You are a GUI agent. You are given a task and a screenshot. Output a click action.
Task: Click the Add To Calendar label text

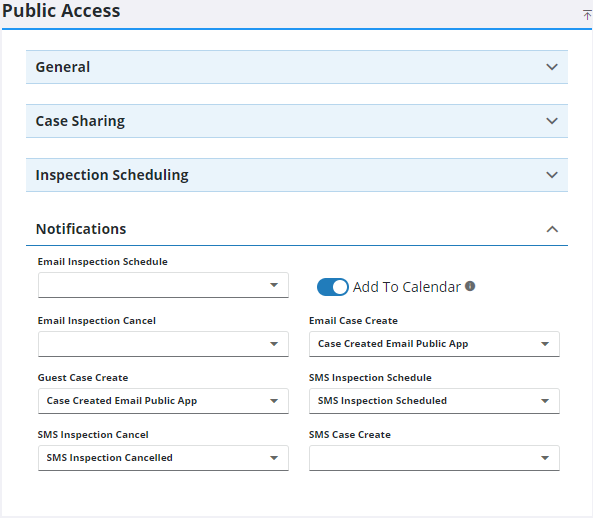click(x=407, y=287)
